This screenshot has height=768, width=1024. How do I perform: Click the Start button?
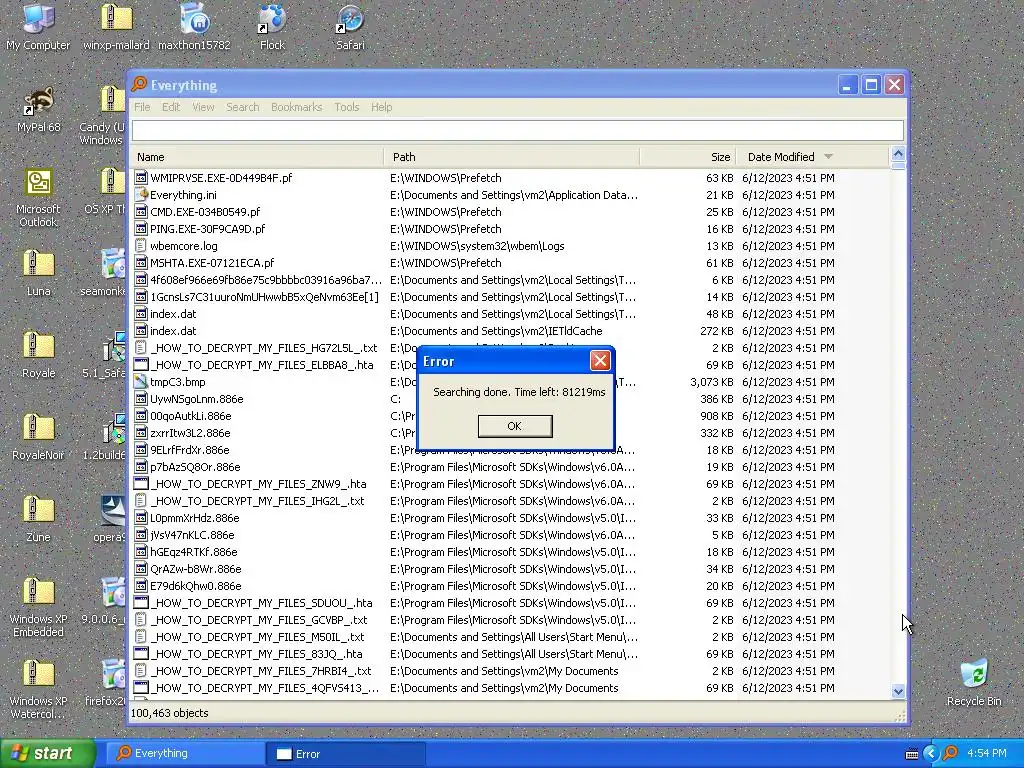point(47,754)
